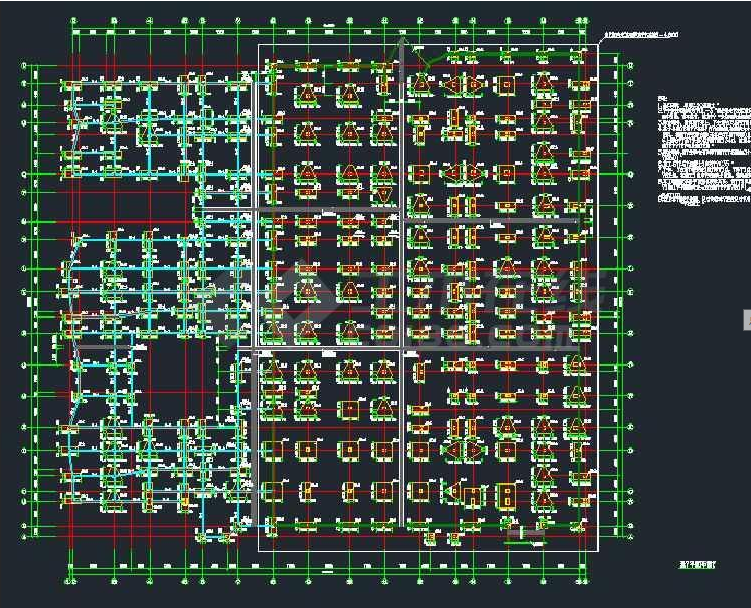
Task: Select the top-left grid axis bubble in top row
Action: tap(75, 21)
